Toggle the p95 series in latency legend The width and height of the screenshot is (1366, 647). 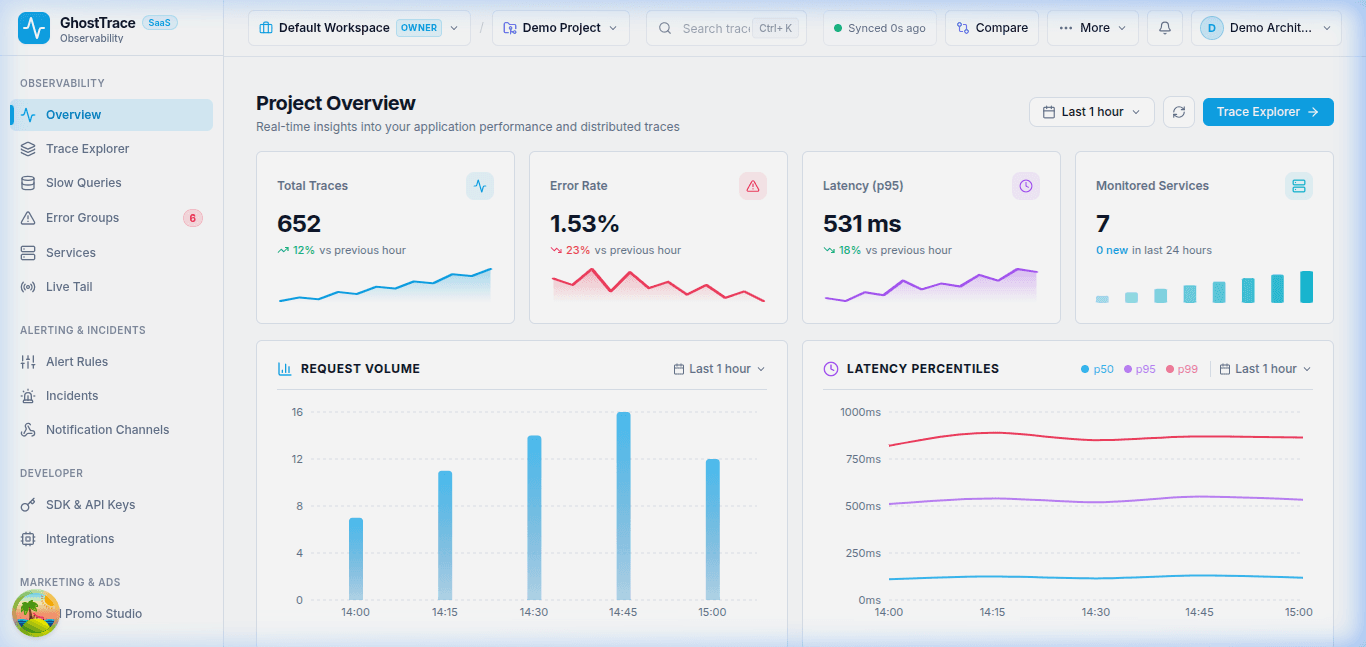[1140, 369]
